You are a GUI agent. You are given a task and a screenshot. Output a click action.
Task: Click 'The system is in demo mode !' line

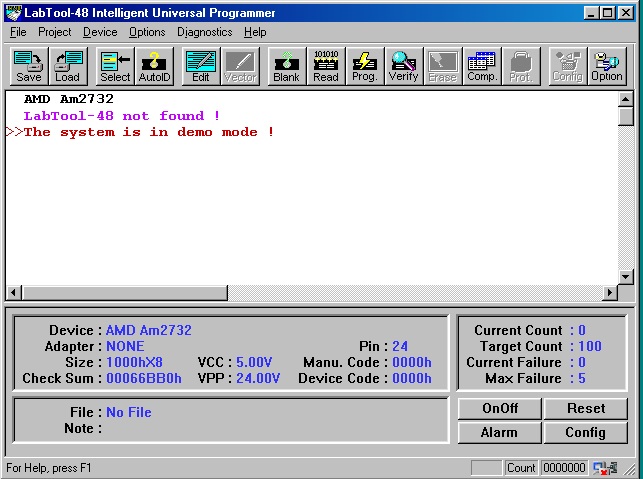click(148, 132)
